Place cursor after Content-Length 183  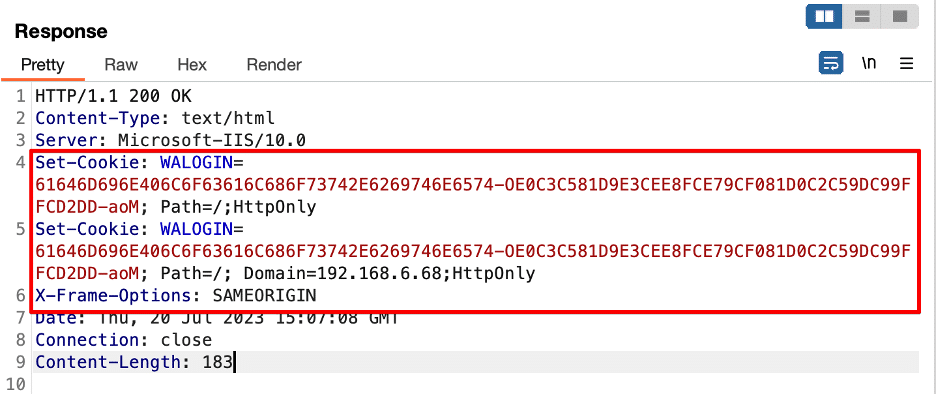234,362
